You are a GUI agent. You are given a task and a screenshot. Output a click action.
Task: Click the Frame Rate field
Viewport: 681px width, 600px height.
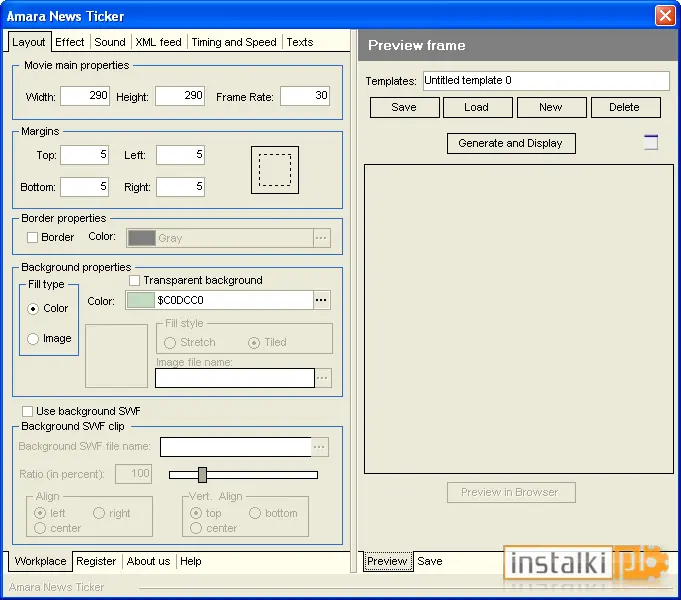(x=305, y=96)
